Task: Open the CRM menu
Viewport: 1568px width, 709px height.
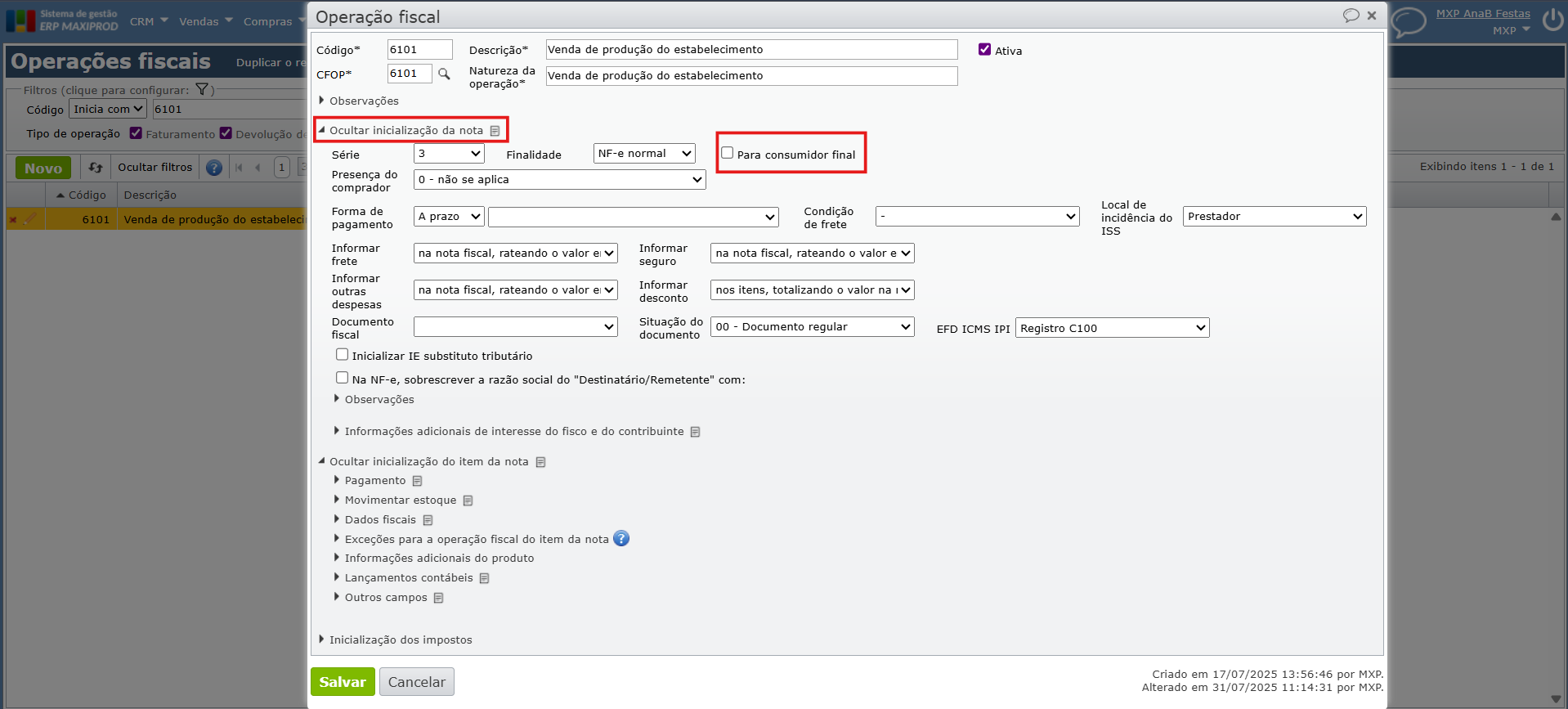Action: click(x=148, y=21)
